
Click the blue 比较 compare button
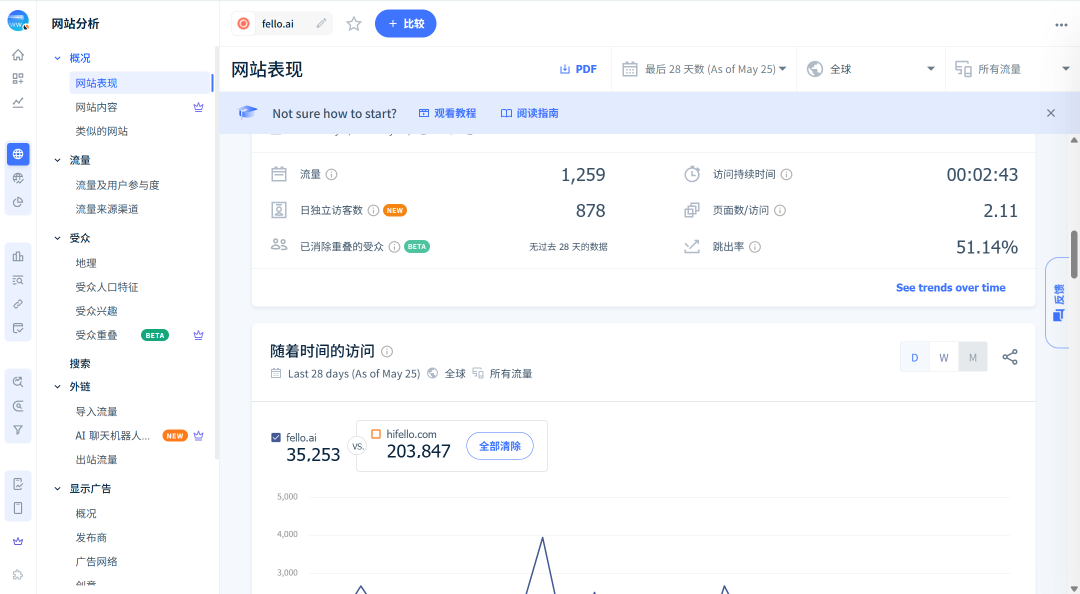pos(406,23)
